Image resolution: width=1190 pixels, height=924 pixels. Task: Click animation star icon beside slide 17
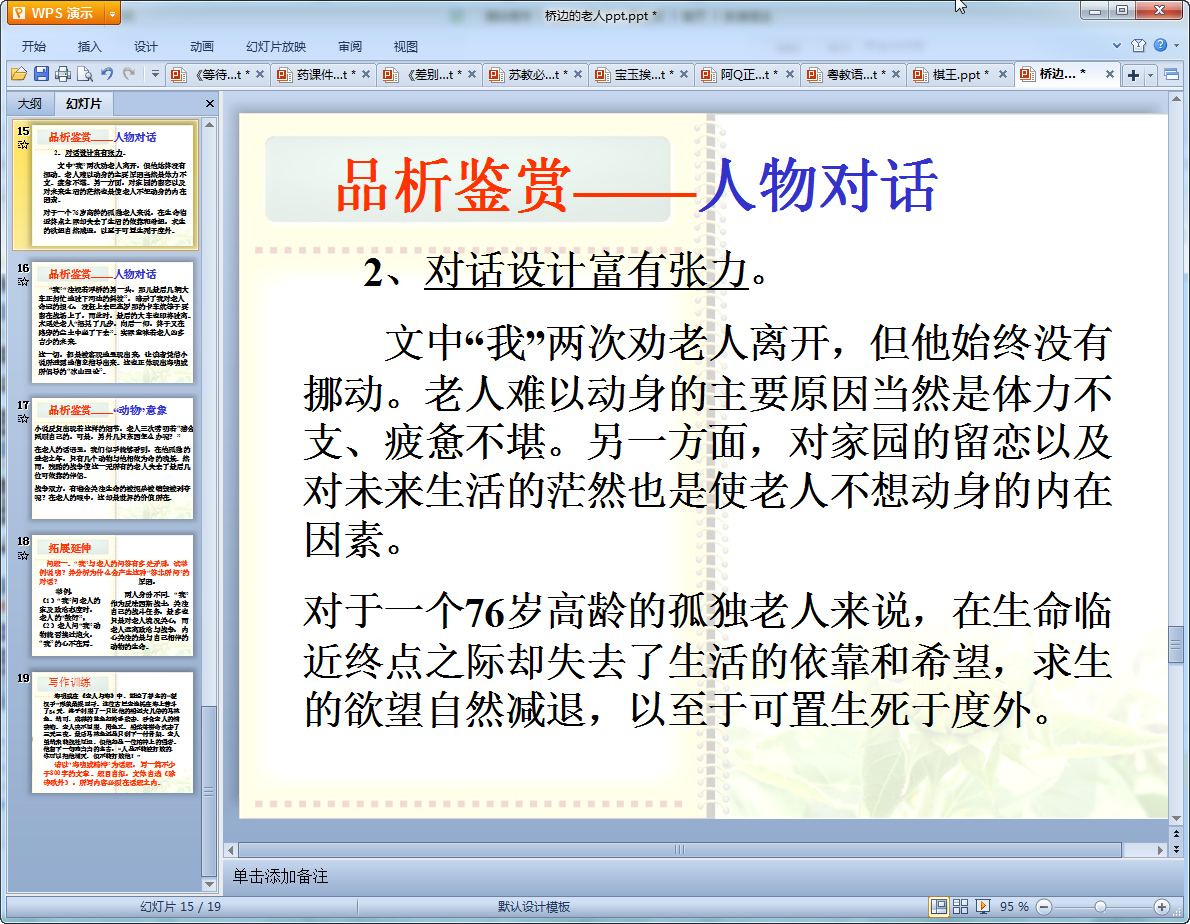(x=23, y=418)
